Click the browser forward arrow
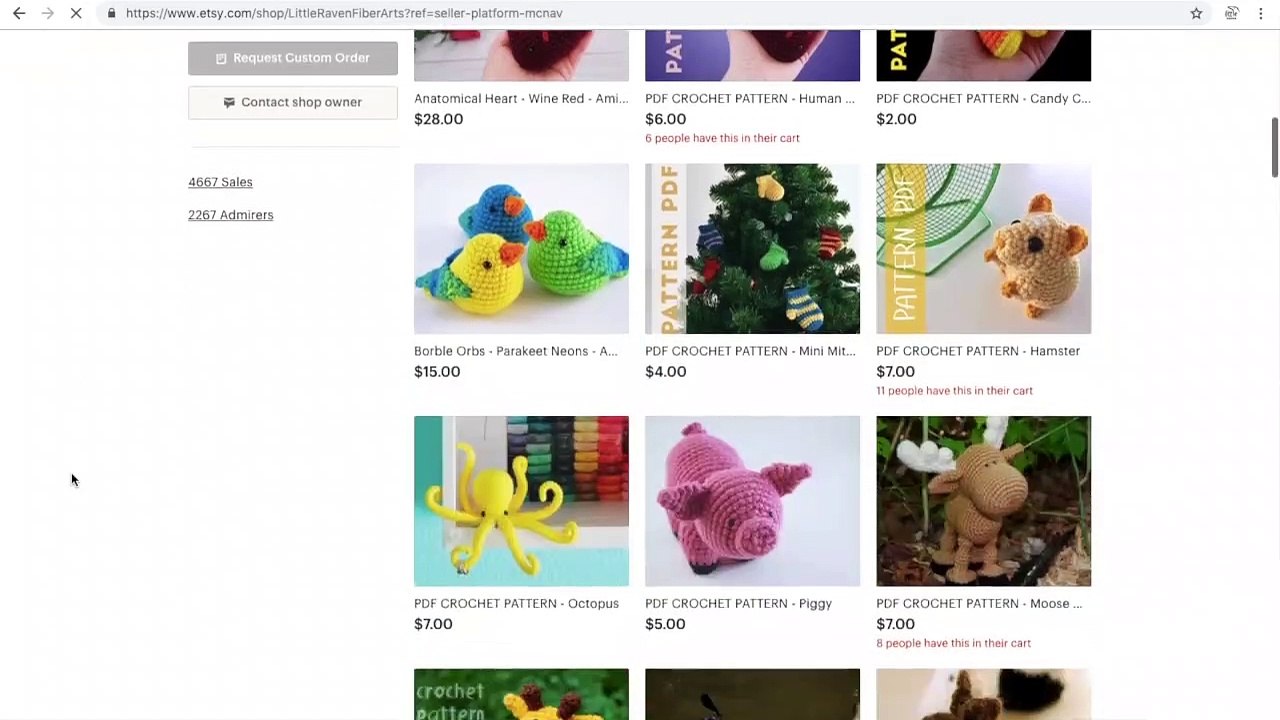The width and height of the screenshot is (1280, 720). point(47,13)
